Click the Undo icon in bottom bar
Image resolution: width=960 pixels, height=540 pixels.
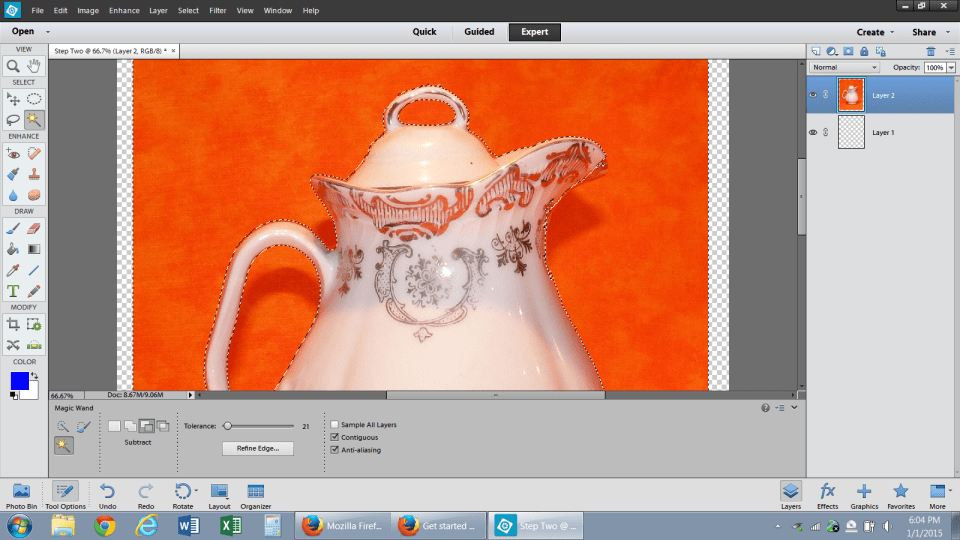(x=107, y=494)
